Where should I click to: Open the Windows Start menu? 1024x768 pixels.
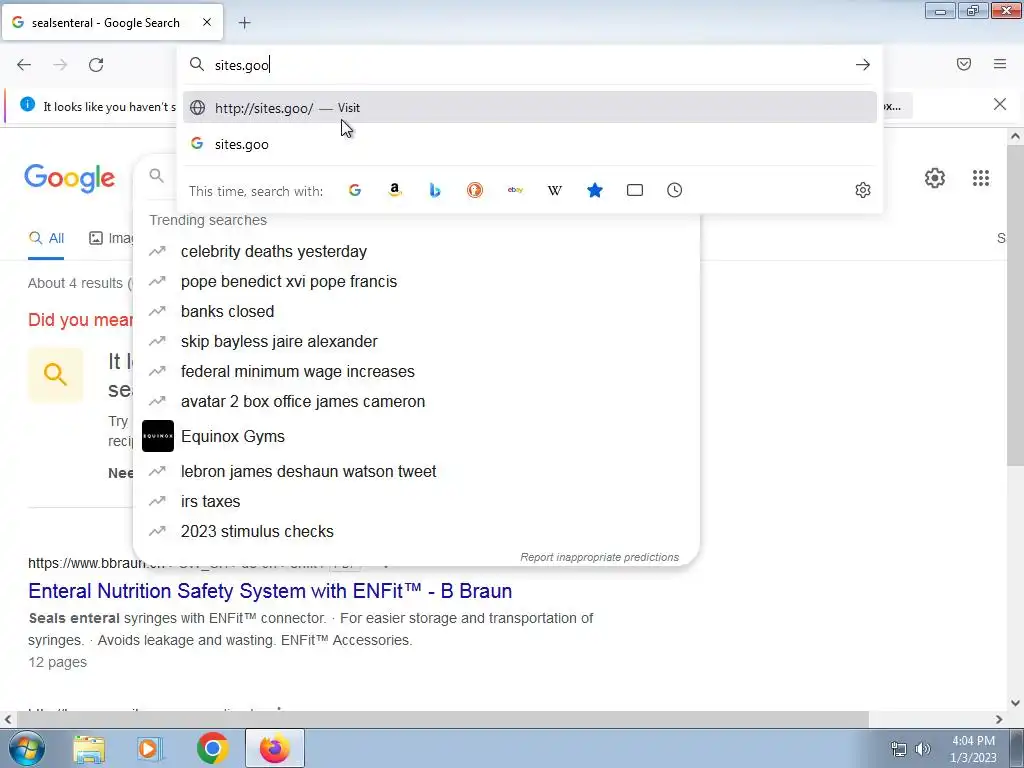tap(27, 748)
